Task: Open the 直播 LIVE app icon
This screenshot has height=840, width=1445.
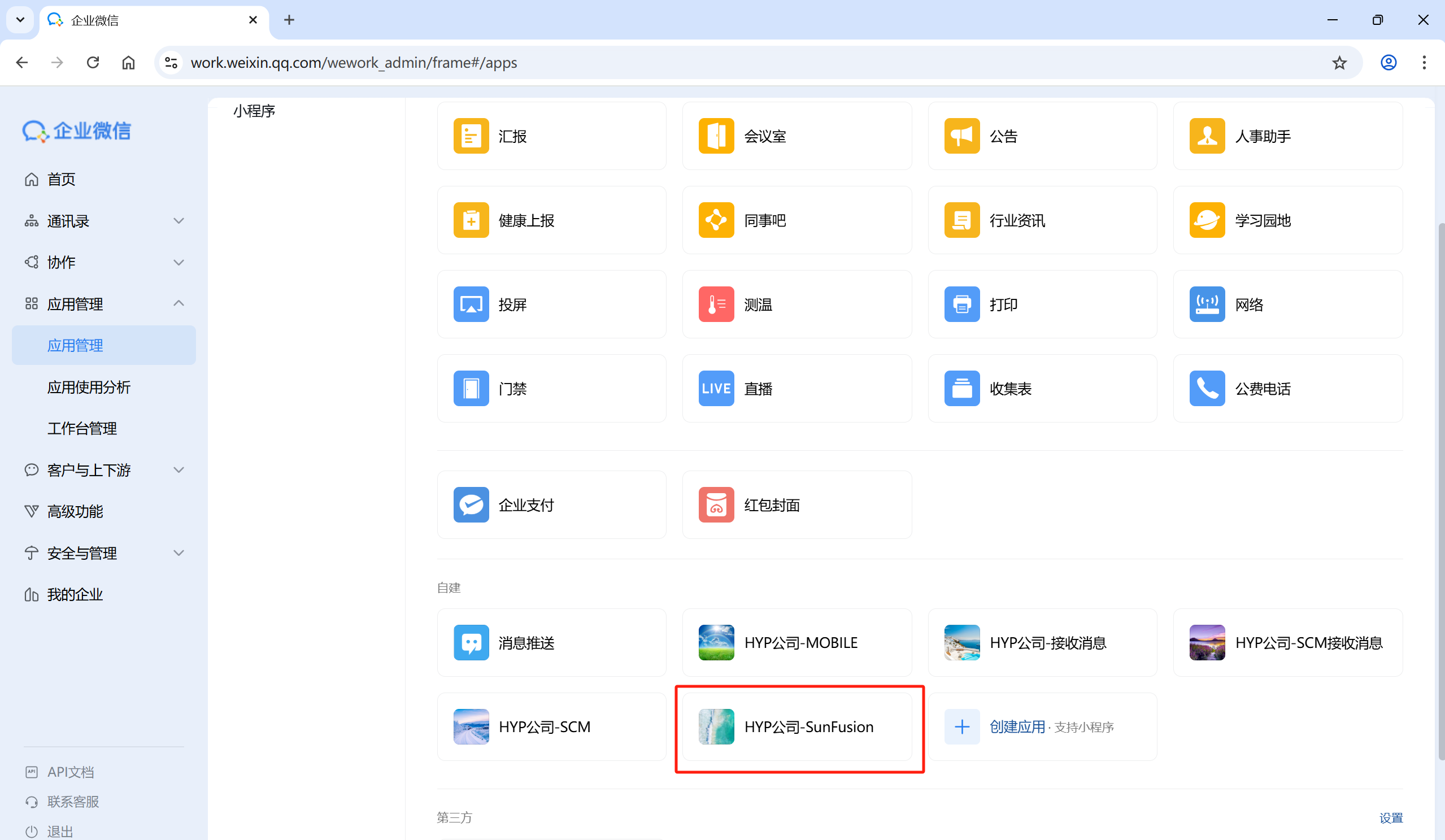Action: click(x=716, y=388)
